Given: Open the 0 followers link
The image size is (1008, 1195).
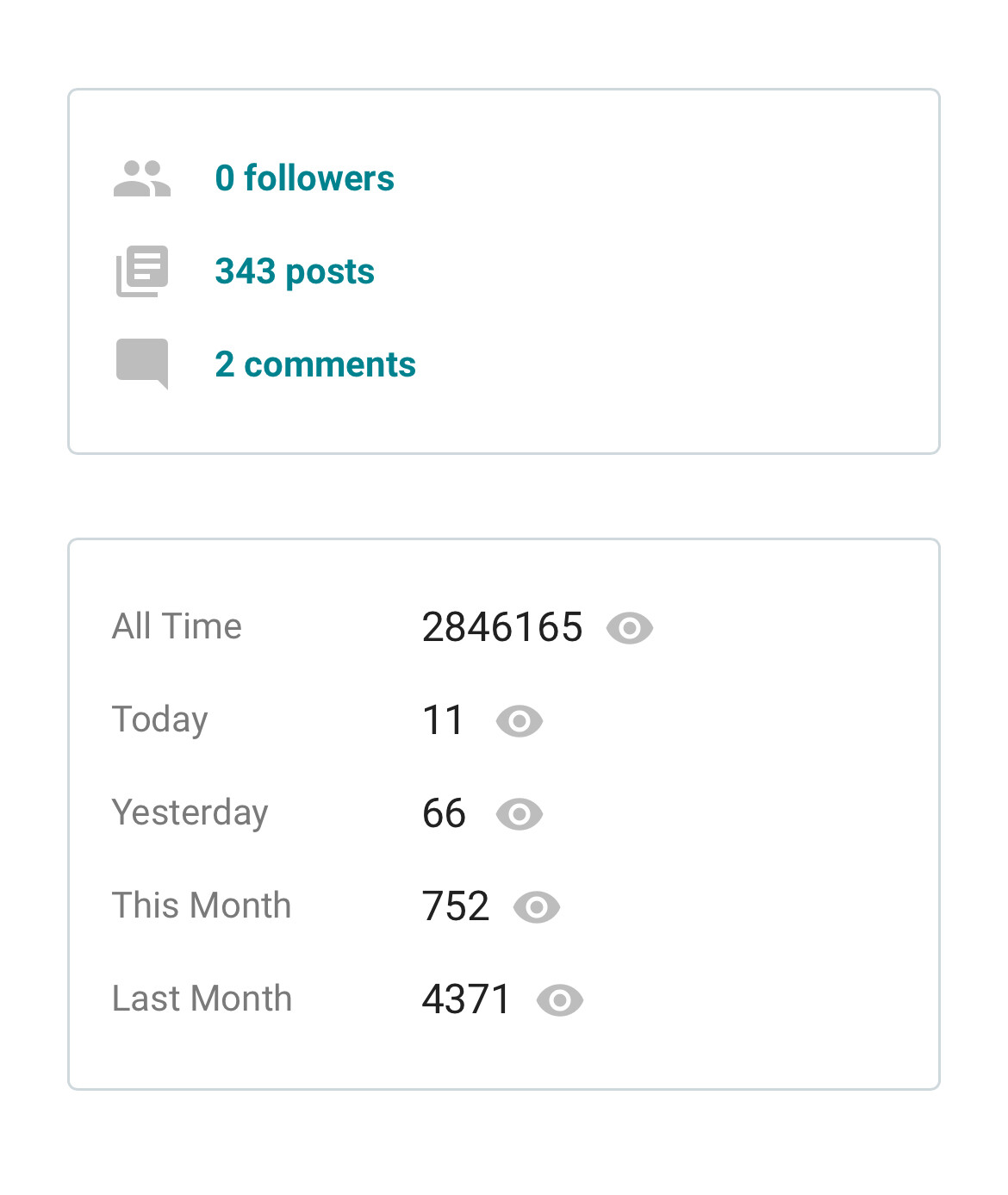Looking at the screenshot, I should [x=304, y=178].
